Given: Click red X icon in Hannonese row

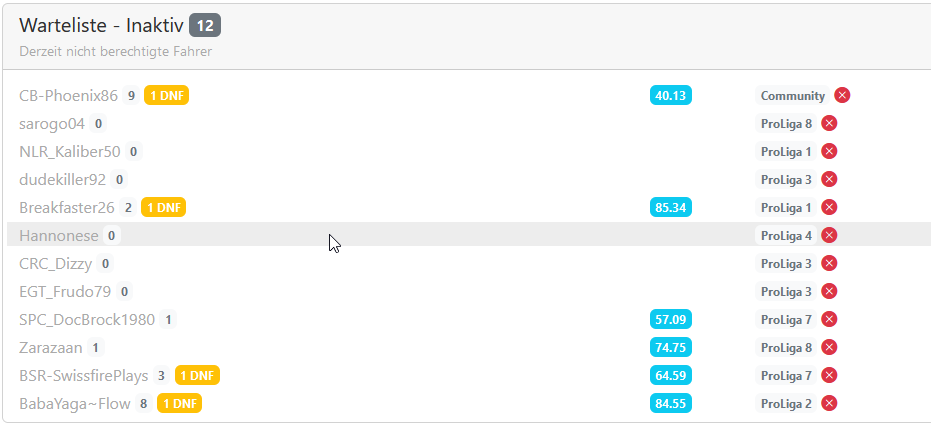Looking at the screenshot, I should [x=829, y=236].
